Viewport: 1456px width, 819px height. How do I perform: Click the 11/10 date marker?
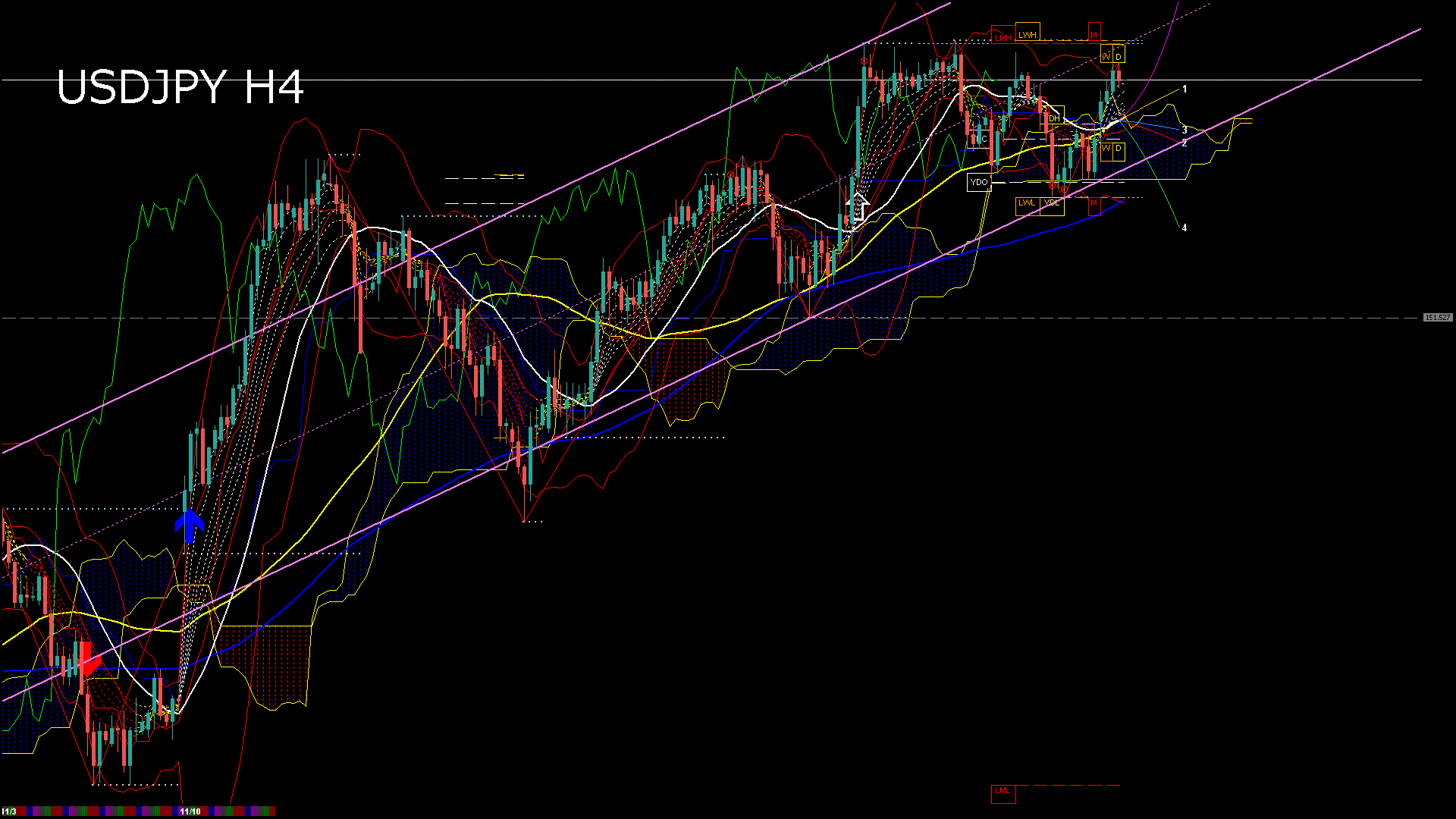190,811
